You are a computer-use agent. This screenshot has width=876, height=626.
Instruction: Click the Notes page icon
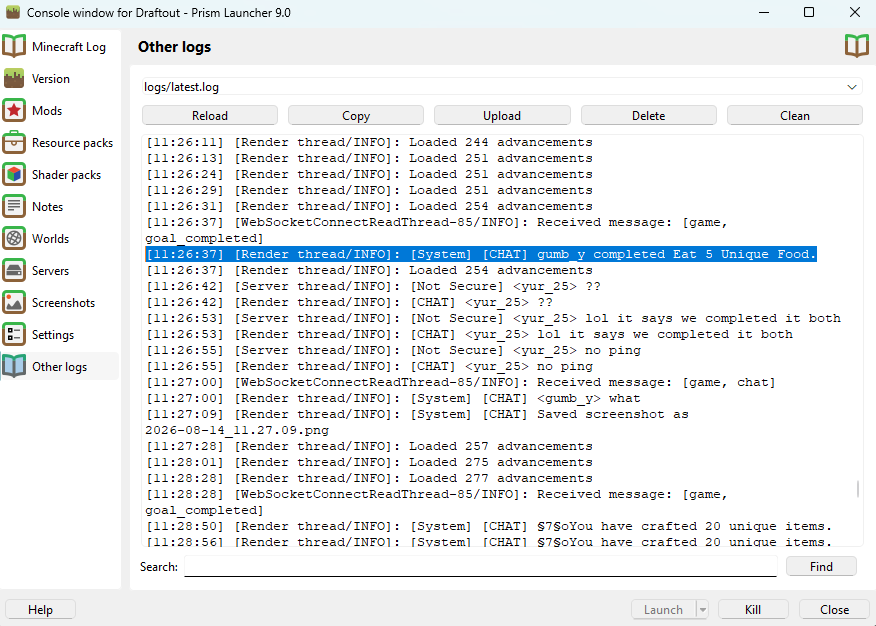(x=14, y=207)
